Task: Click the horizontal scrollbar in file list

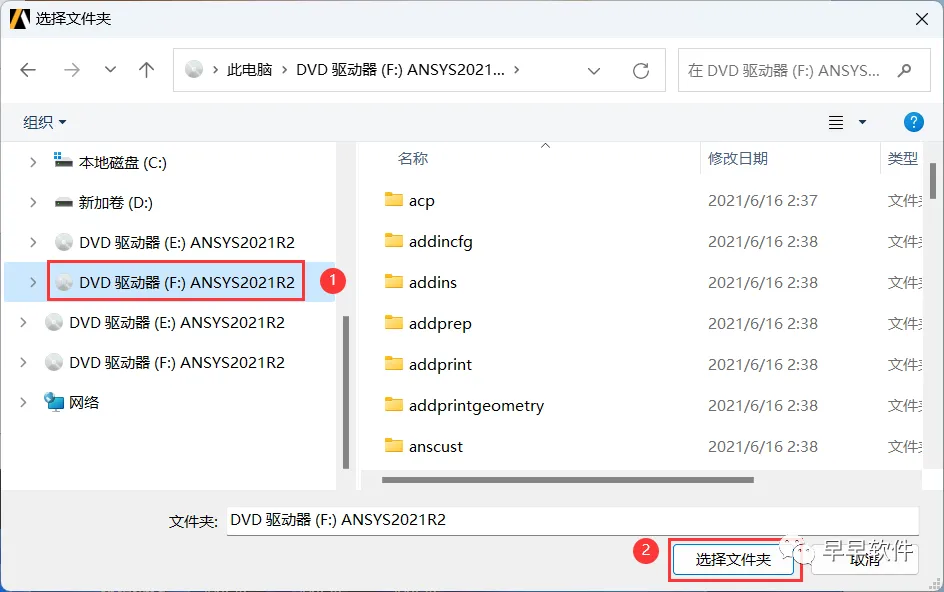Action: tap(567, 480)
